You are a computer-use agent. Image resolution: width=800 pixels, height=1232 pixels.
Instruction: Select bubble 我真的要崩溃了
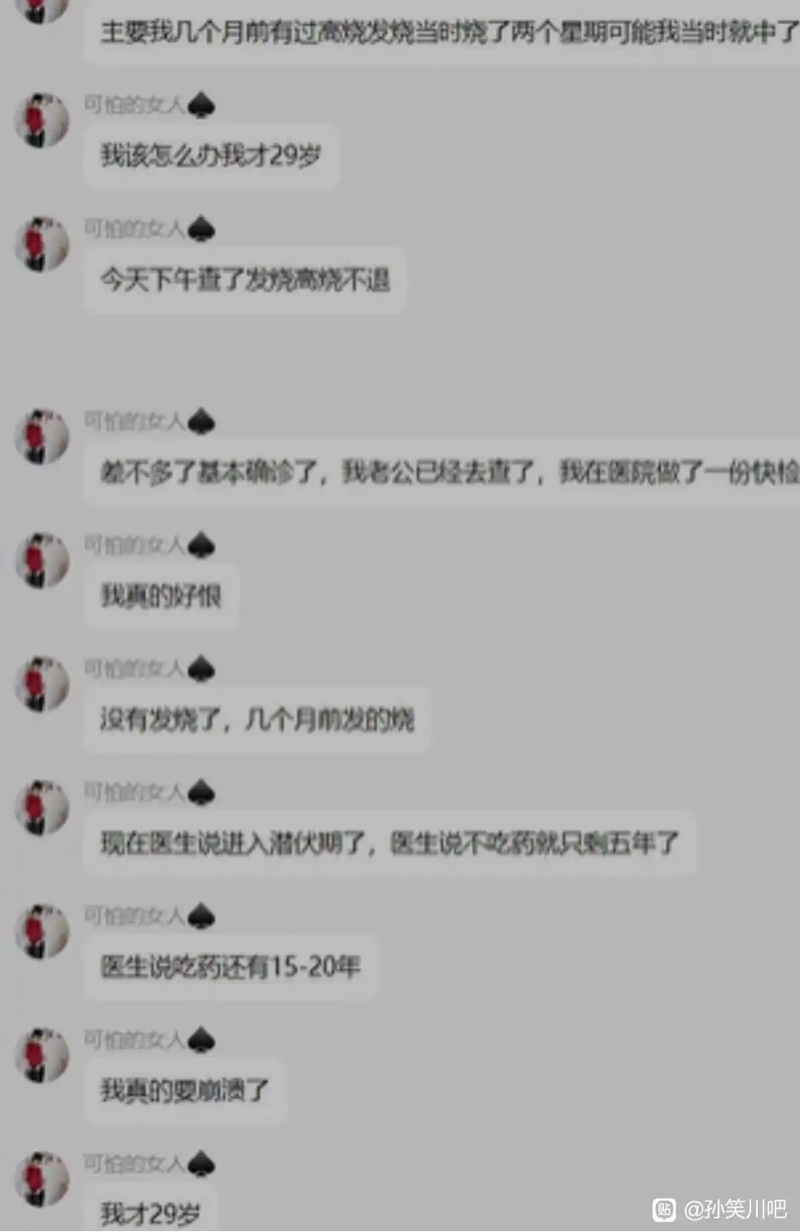tap(185, 1090)
